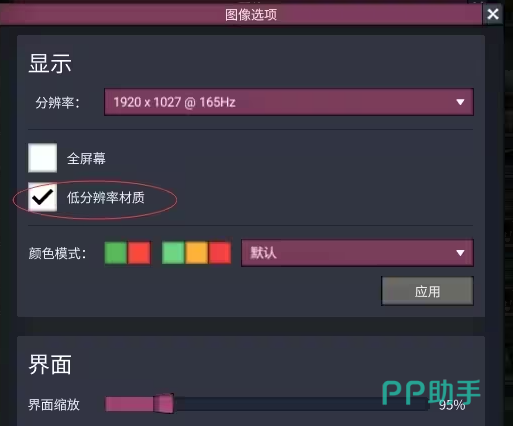The width and height of the screenshot is (513, 426).
Task: Select the red swatch in the two-color pair
Action: (139, 253)
